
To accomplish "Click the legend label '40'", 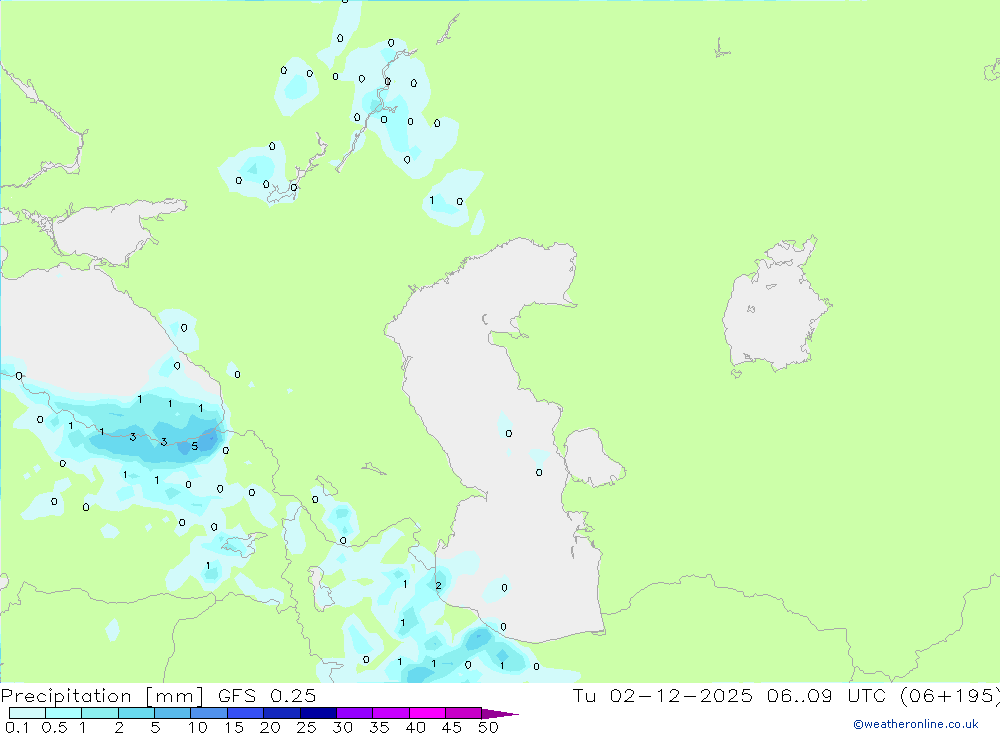I will tap(416, 727).
